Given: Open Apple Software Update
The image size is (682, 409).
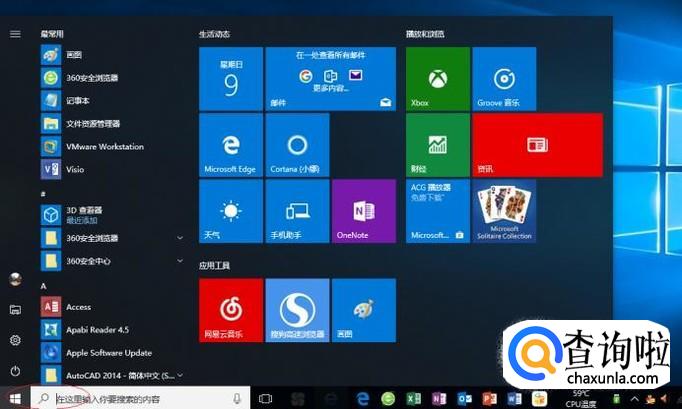Looking at the screenshot, I should click(x=111, y=353).
